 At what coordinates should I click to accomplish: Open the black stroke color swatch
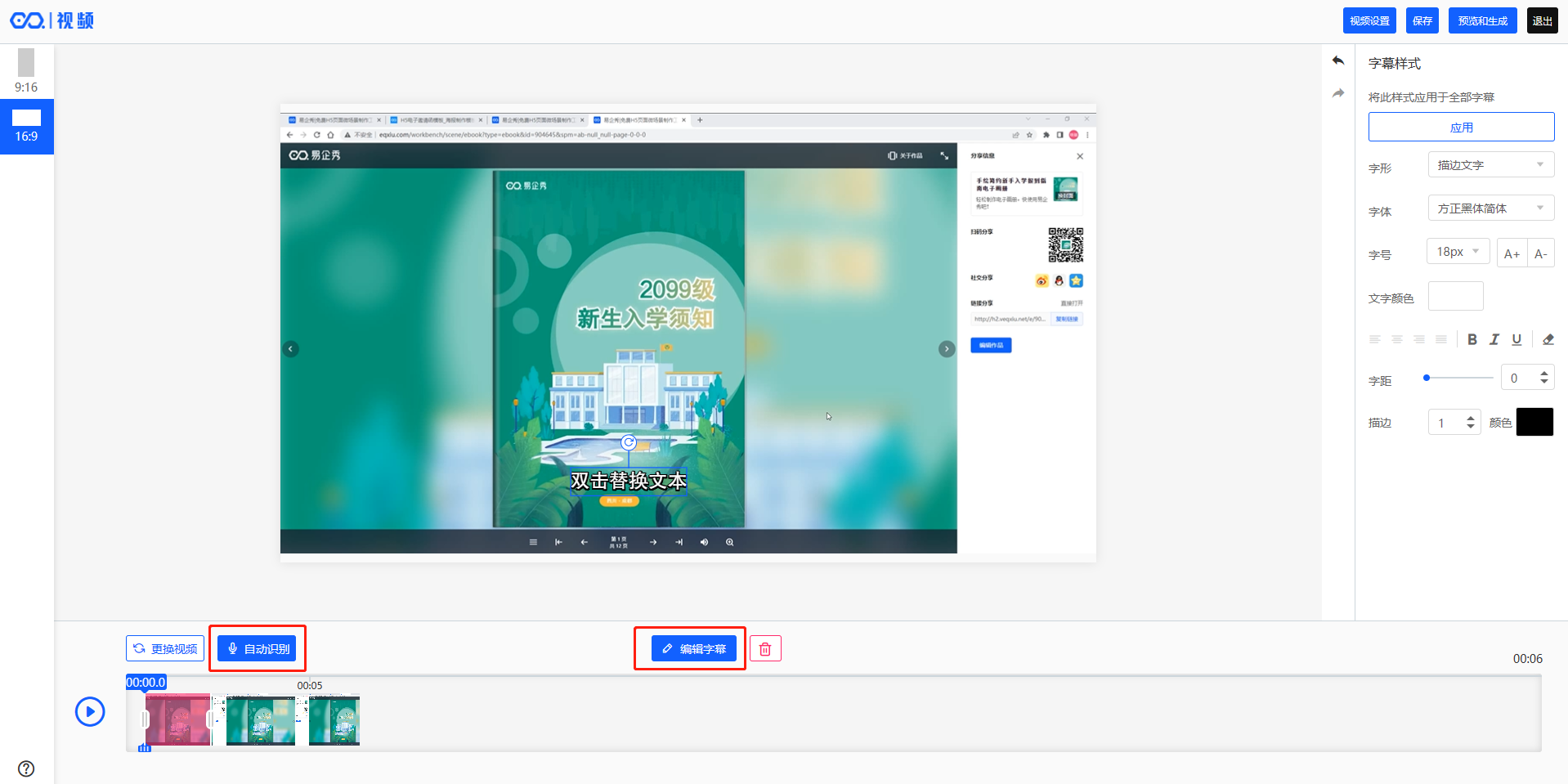pos(1534,423)
